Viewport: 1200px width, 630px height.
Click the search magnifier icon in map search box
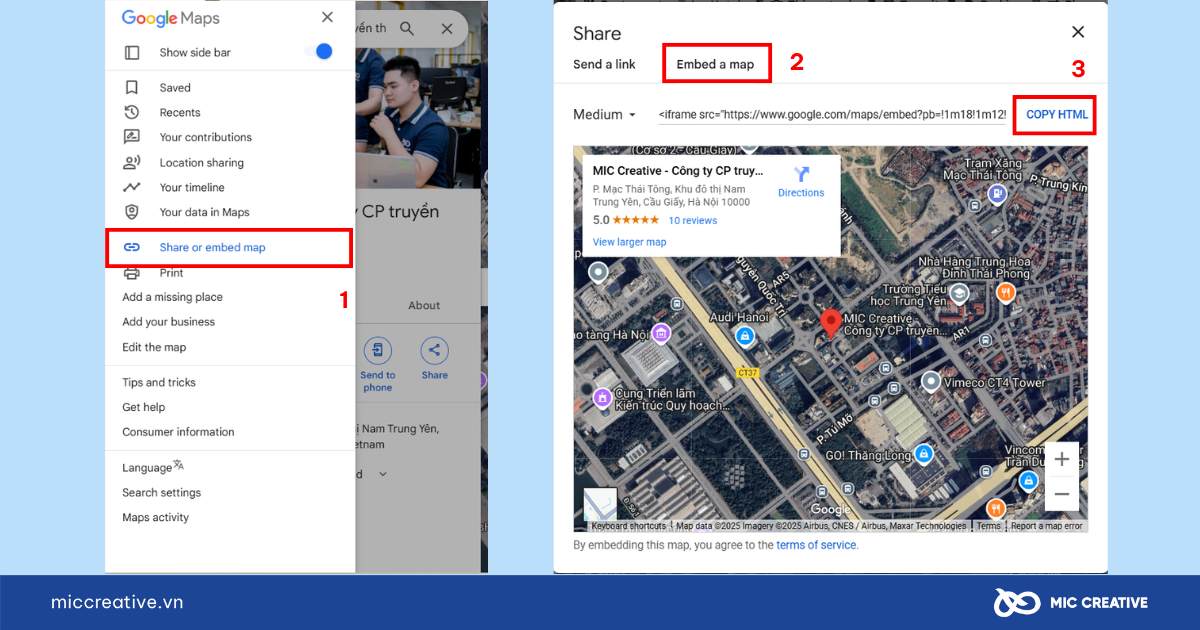pyautogui.click(x=407, y=29)
